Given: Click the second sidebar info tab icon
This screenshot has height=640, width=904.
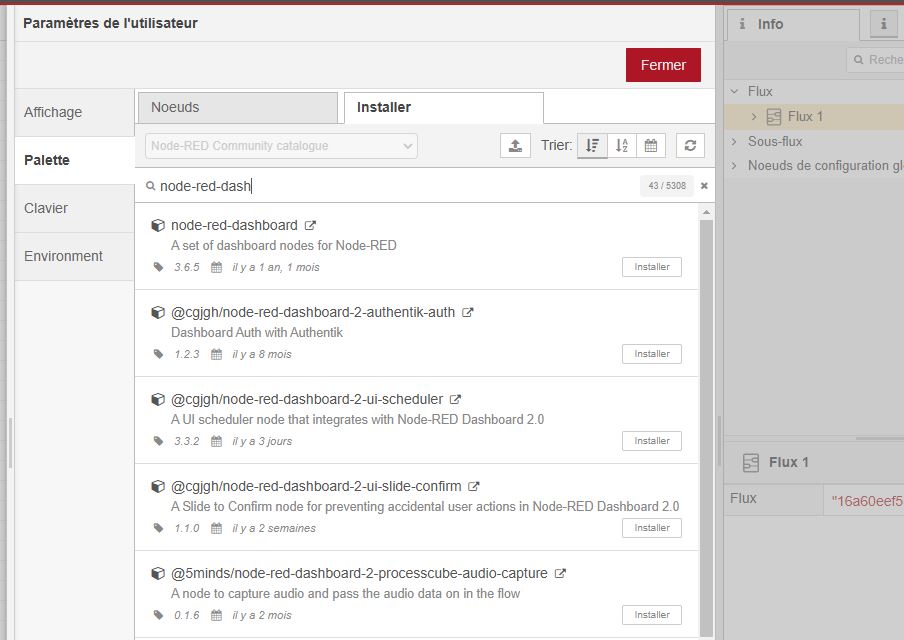Looking at the screenshot, I should pos(883,24).
